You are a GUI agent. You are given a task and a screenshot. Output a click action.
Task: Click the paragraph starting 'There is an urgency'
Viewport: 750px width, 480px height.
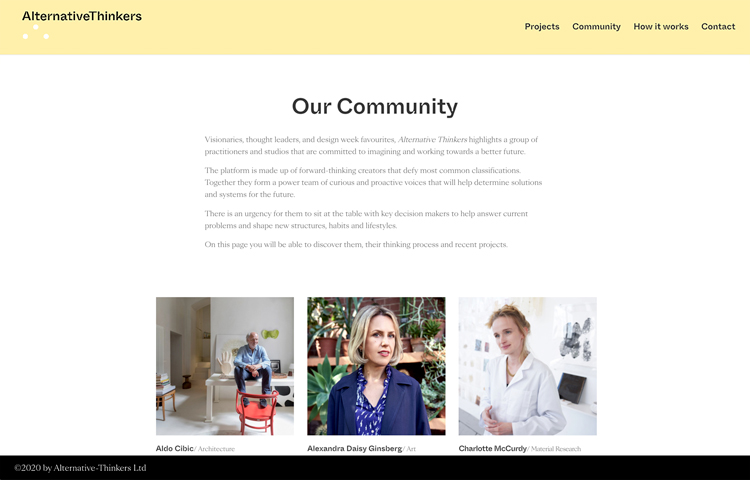366,219
